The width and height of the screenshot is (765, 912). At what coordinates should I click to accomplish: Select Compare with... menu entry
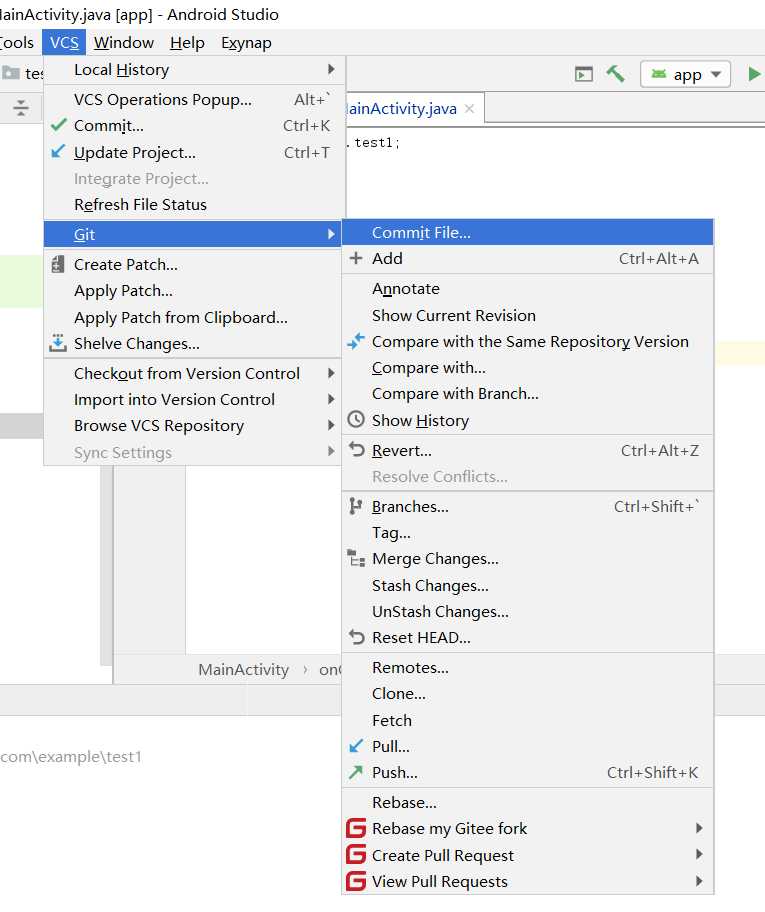527,368
